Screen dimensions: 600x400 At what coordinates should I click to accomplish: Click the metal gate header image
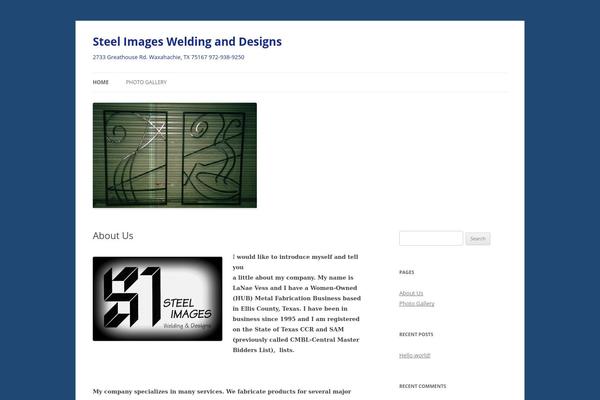[x=174, y=155]
